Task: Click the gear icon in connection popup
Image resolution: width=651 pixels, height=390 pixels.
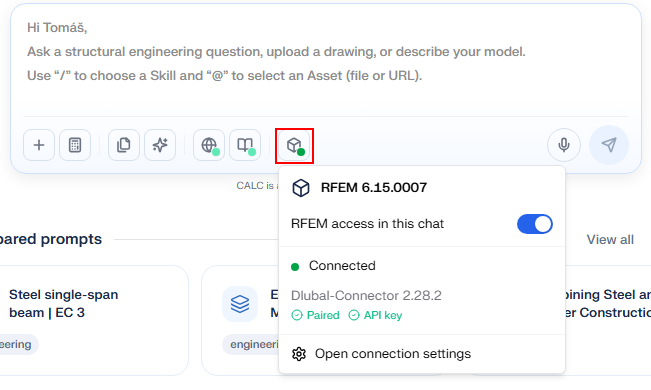Action: coord(299,354)
